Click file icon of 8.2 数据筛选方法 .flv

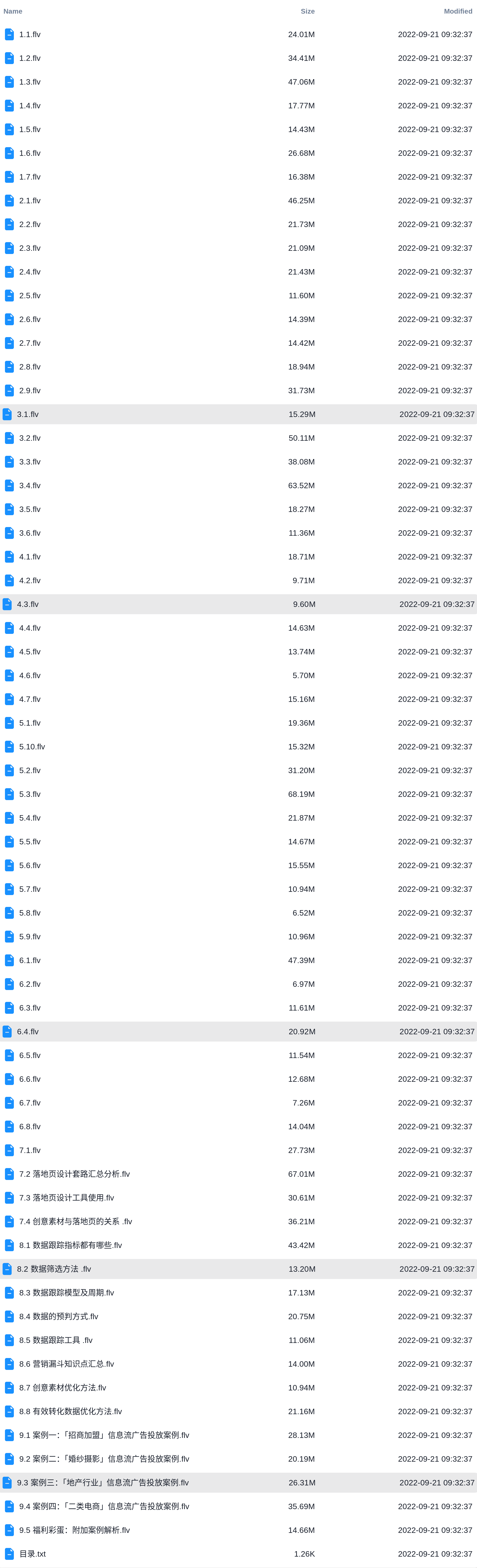tap(7, 1269)
